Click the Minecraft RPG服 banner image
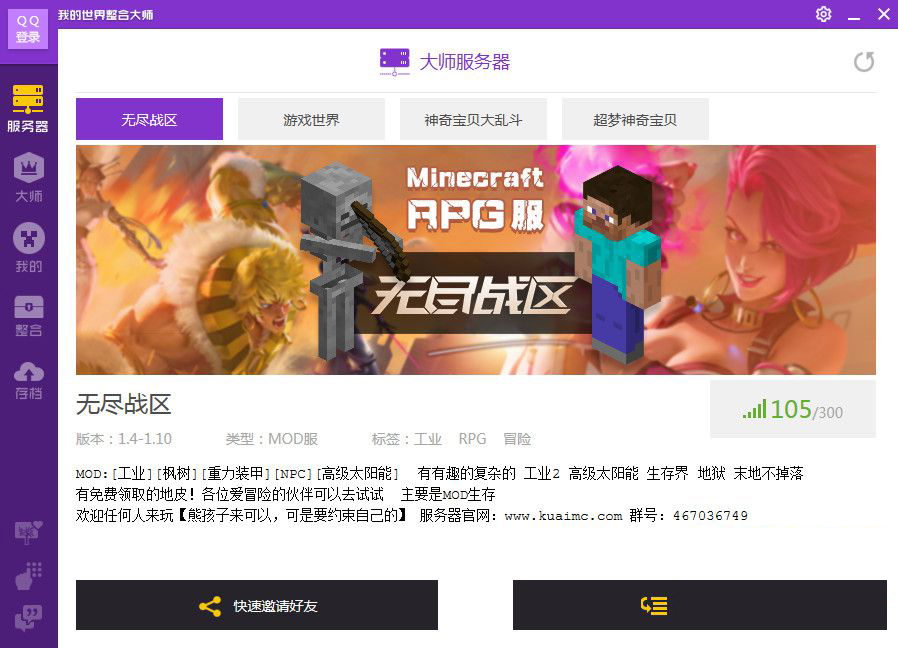This screenshot has height=648, width=898. [x=476, y=260]
